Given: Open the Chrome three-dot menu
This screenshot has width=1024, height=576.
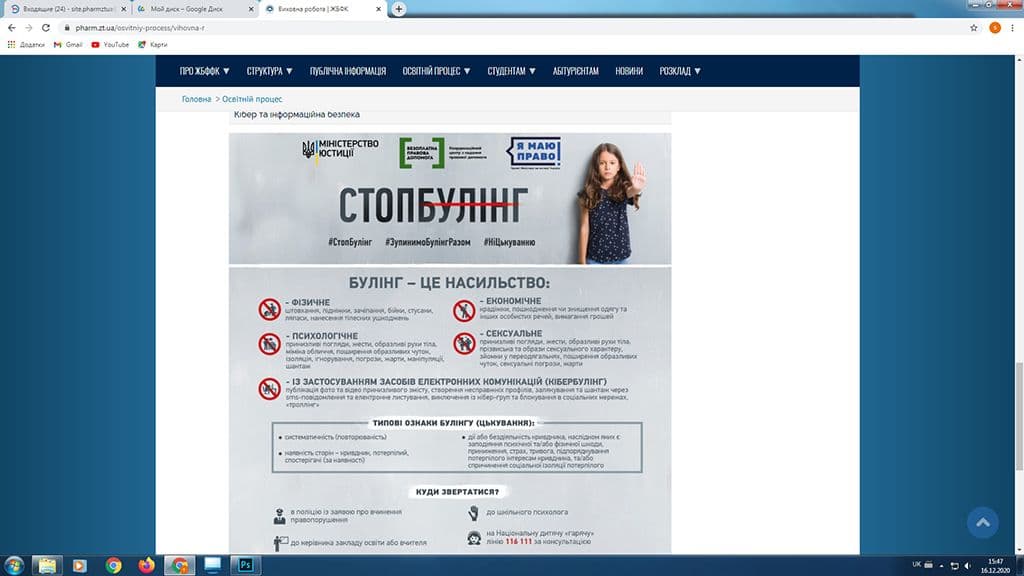Looking at the screenshot, I should (x=1013, y=28).
